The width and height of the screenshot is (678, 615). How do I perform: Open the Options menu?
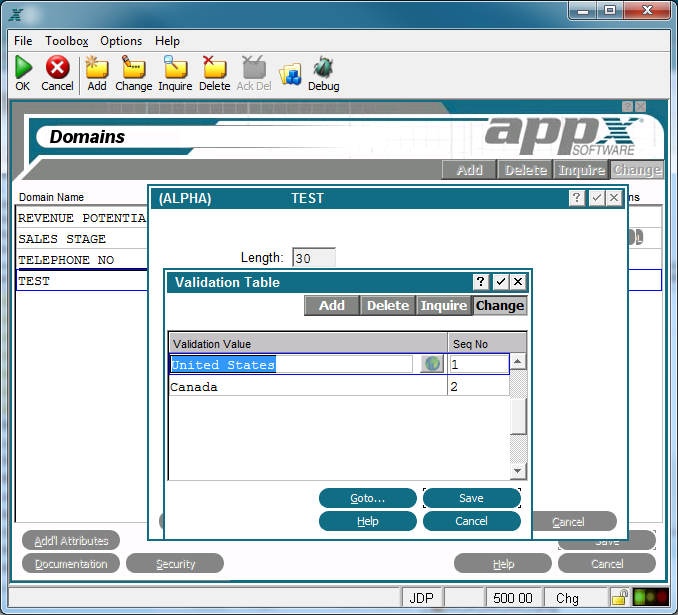tap(121, 41)
